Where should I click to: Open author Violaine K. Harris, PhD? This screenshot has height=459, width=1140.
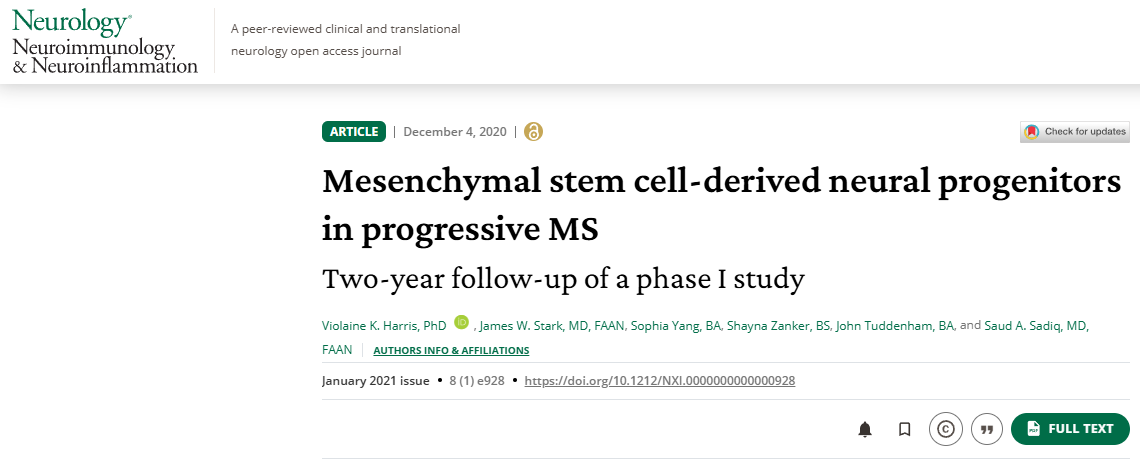384,327
